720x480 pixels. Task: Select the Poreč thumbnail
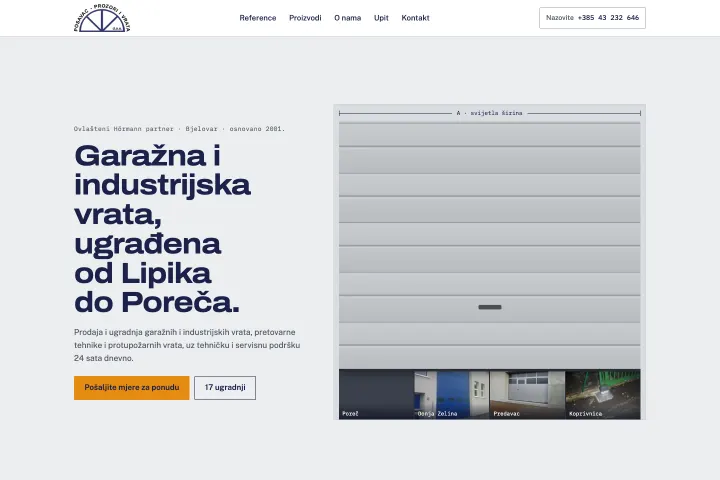coord(377,395)
